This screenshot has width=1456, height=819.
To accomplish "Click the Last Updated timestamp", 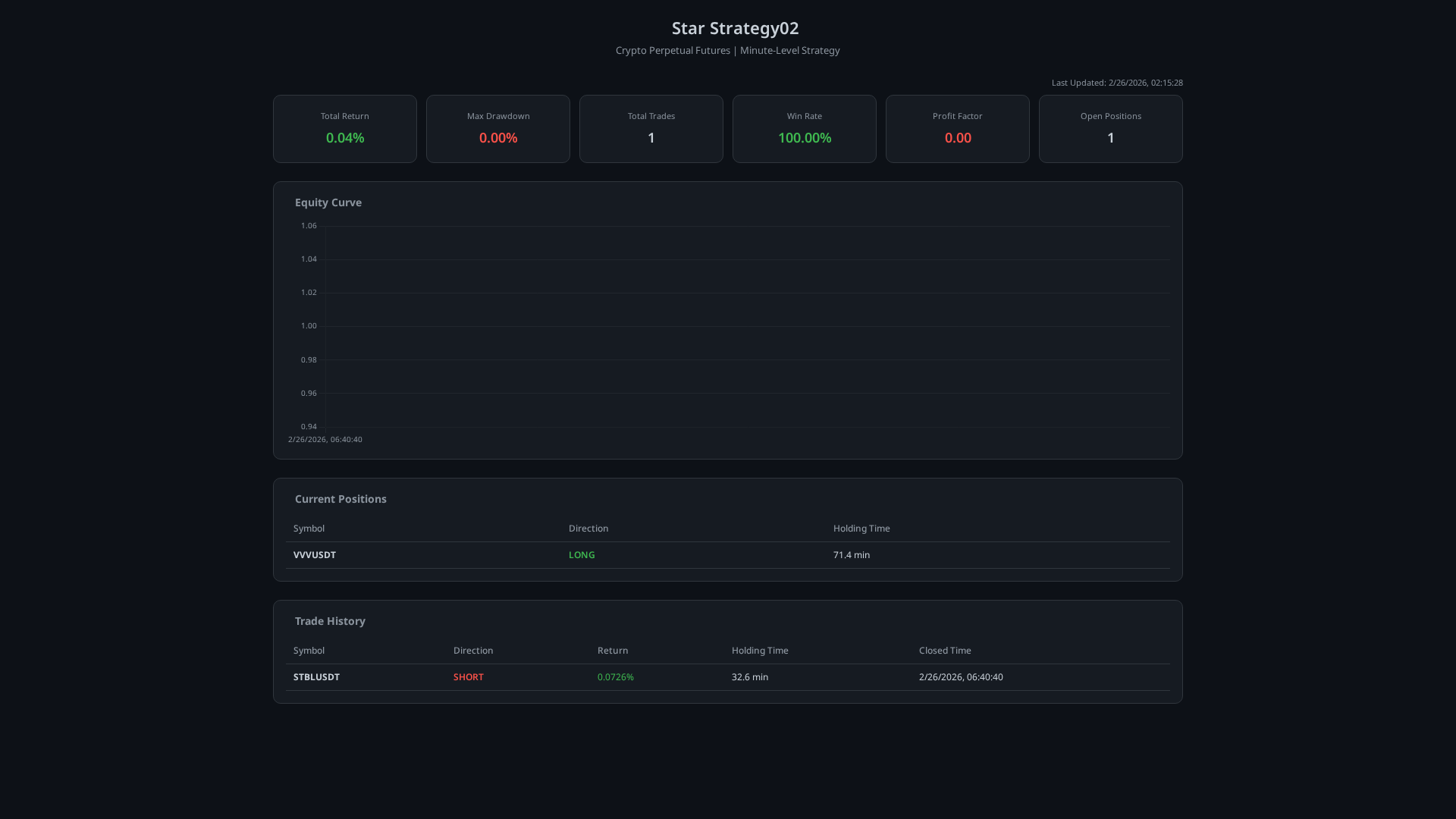I will tap(1116, 83).
